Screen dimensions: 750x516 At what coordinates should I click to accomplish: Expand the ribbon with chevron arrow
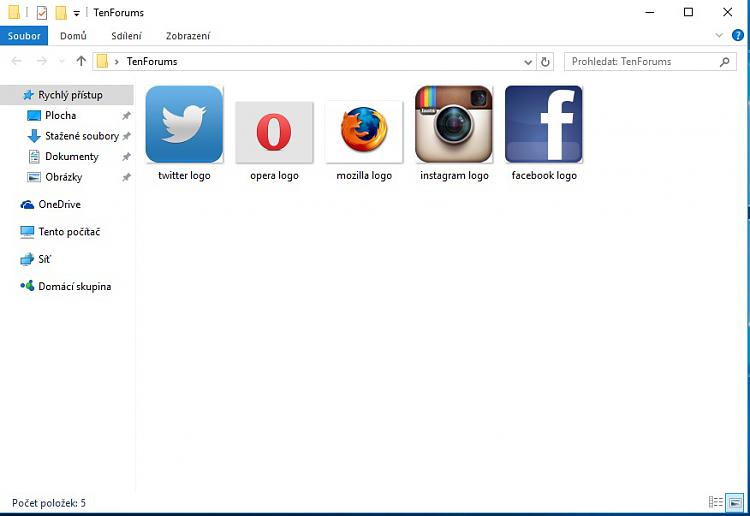click(719, 35)
